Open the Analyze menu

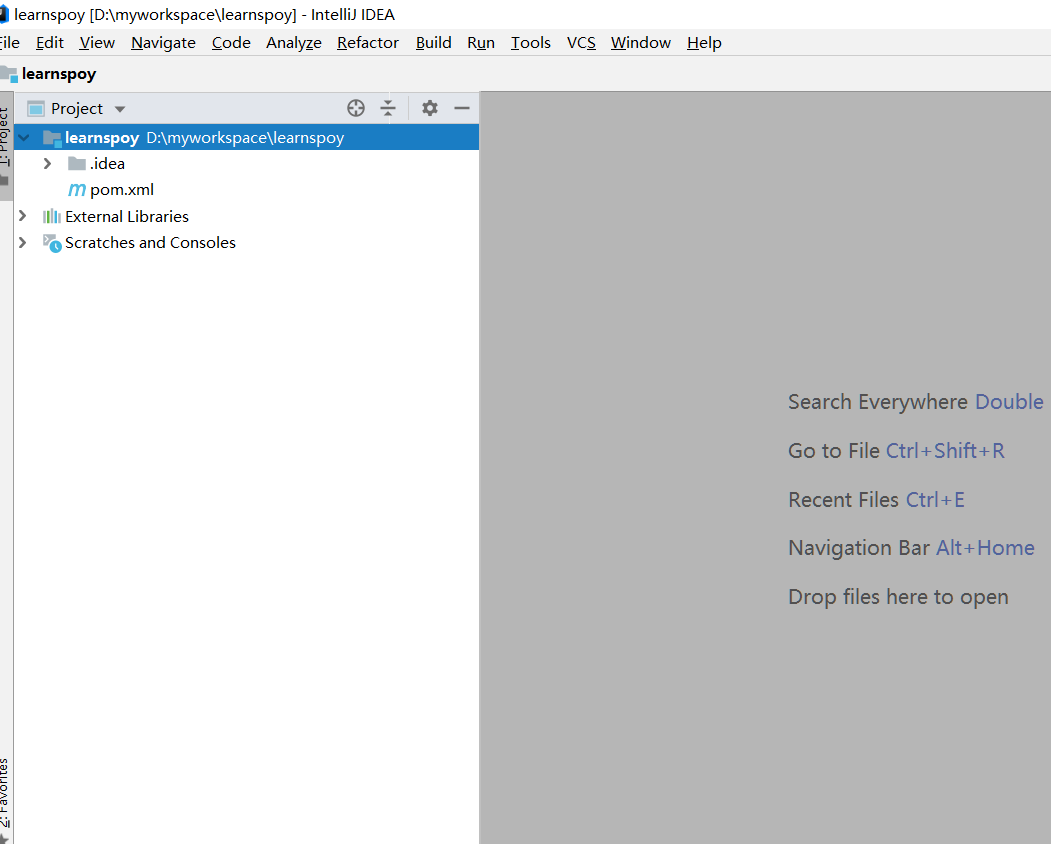click(294, 43)
